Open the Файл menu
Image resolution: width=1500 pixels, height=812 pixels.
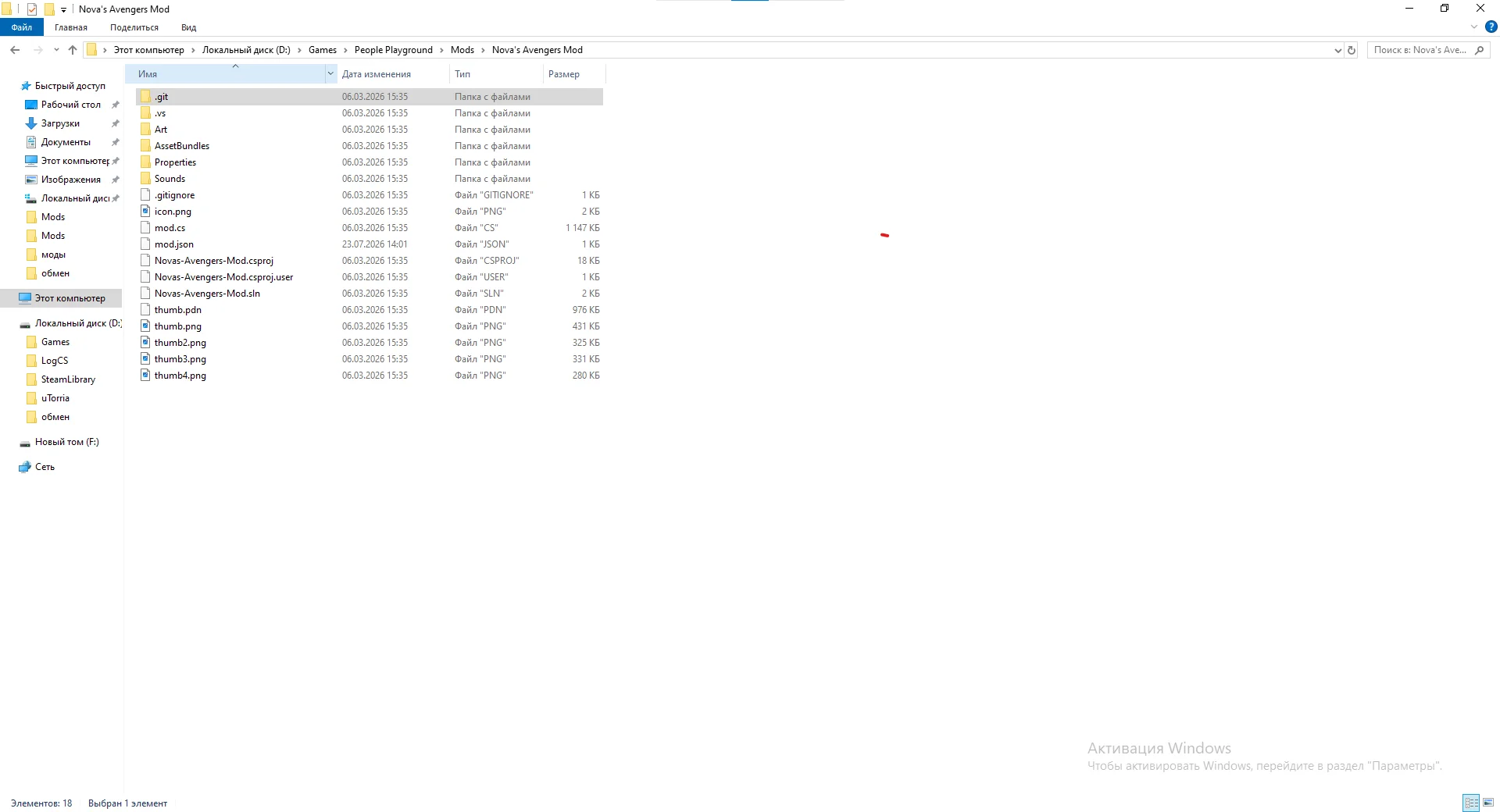coord(22,27)
